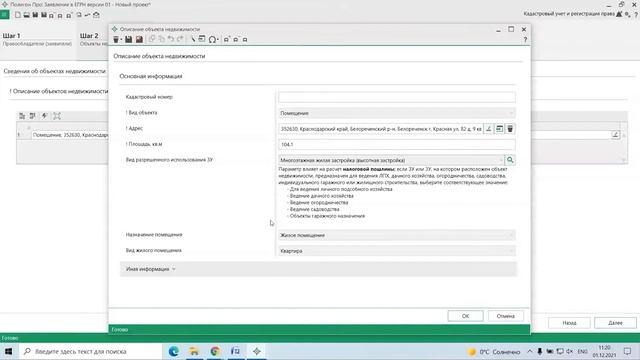Open the 'Вид объекта' dropdown showing Помещение
This screenshot has width=640, height=360.
396,113
